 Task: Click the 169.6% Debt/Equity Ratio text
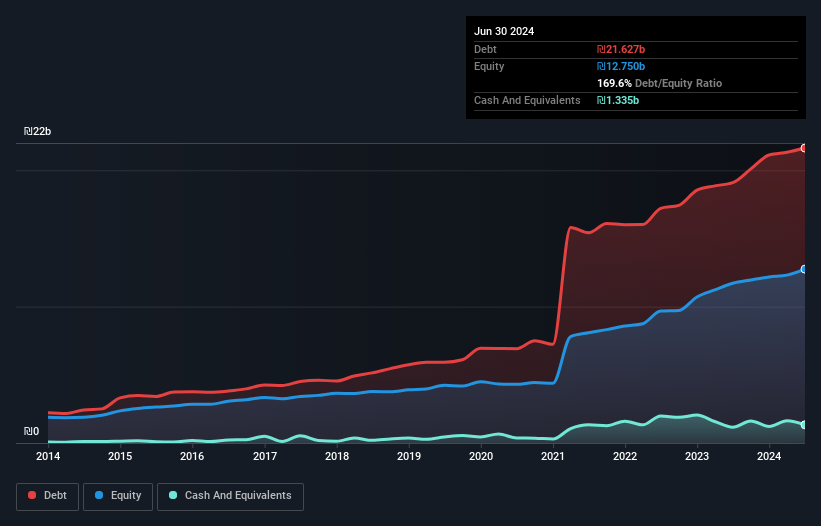pyautogui.click(x=659, y=83)
